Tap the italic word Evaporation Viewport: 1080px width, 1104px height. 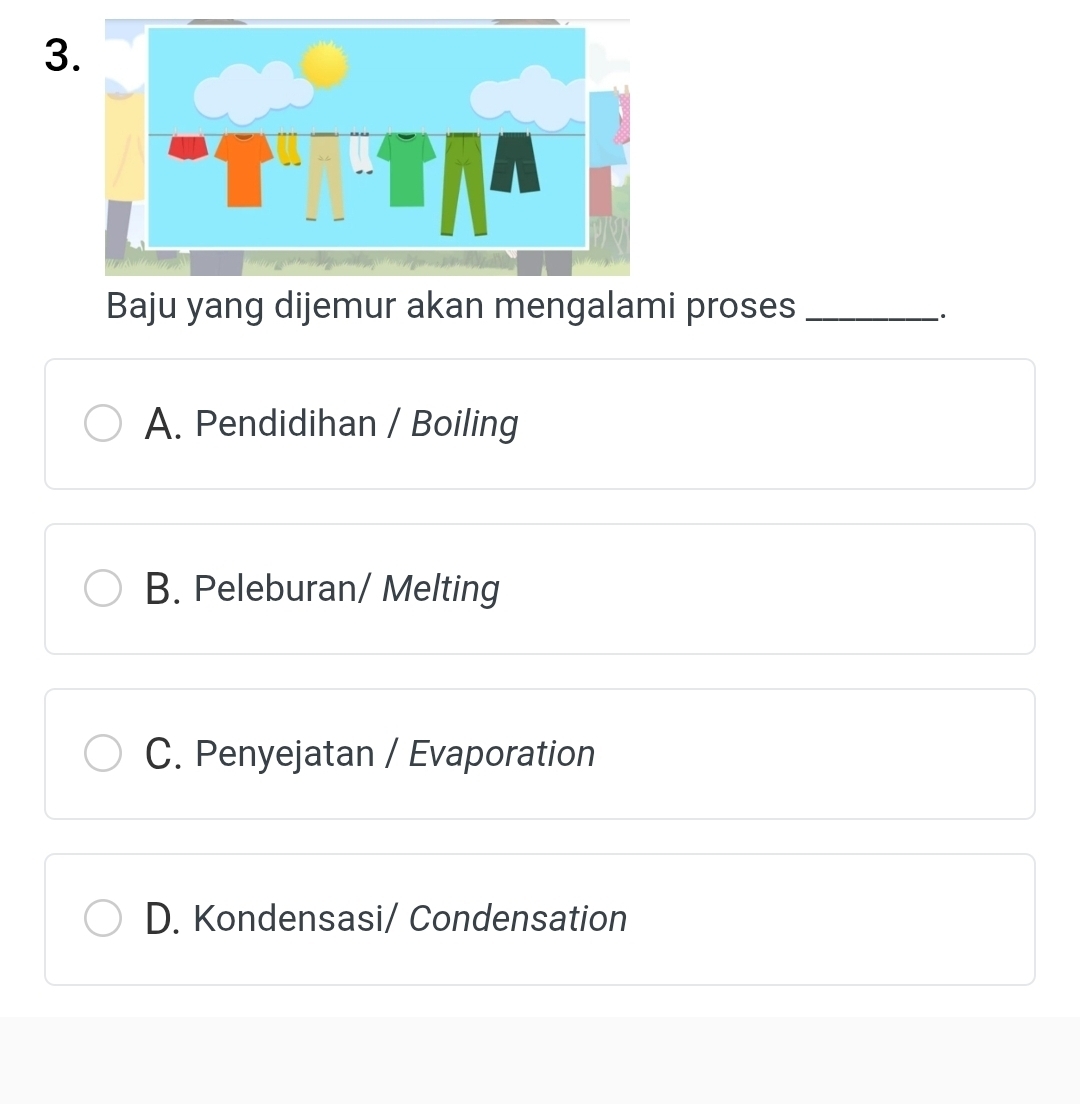(x=502, y=754)
